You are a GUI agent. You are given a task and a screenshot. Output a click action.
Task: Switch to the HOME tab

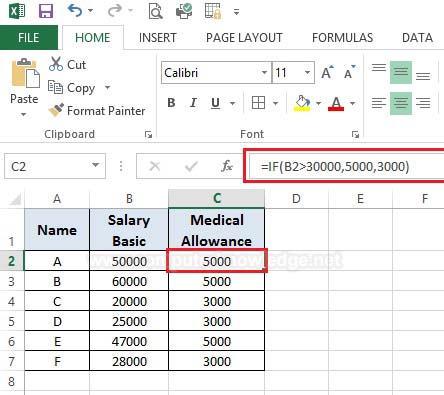point(92,38)
